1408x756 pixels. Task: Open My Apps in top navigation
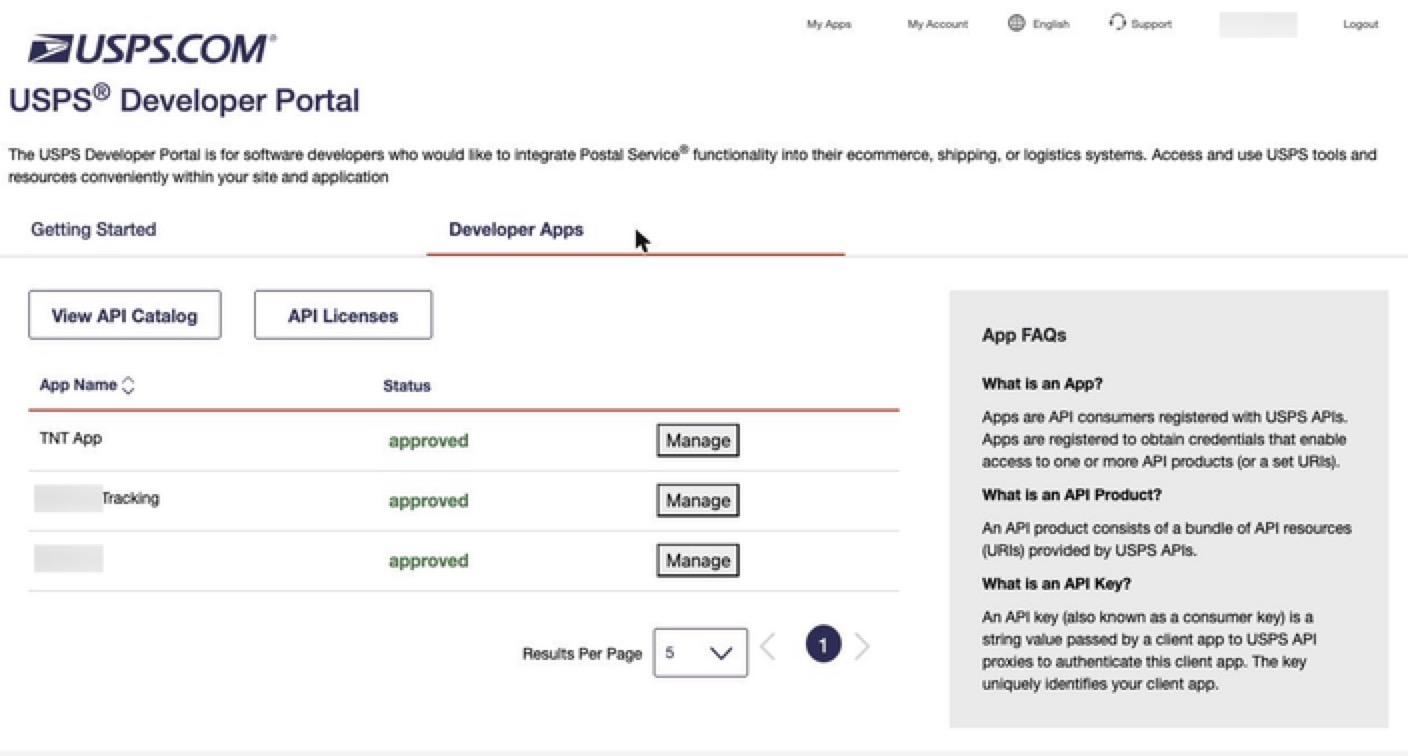click(829, 24)
